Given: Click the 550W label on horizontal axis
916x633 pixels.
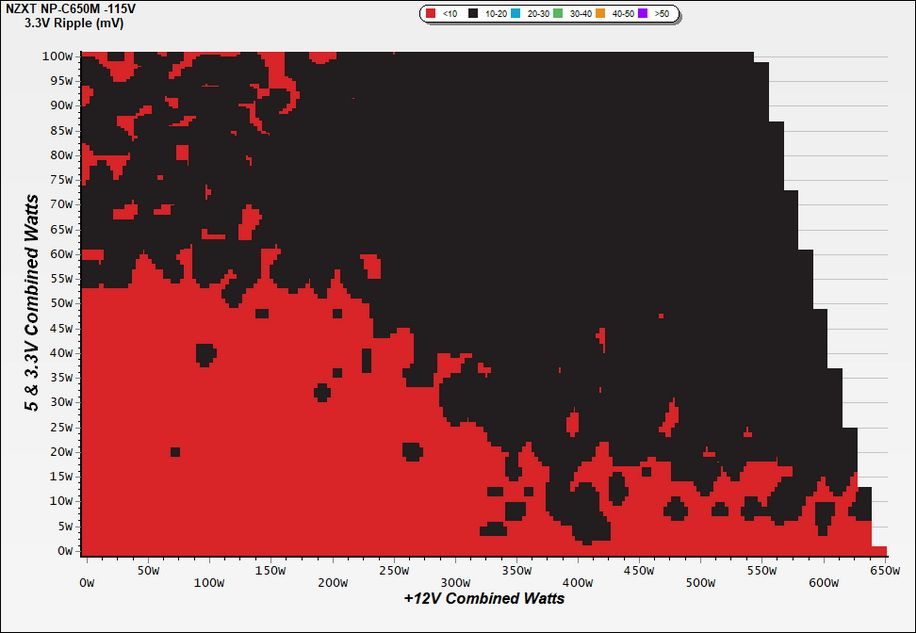Looking at the screenshot, I should click(762, 571).
